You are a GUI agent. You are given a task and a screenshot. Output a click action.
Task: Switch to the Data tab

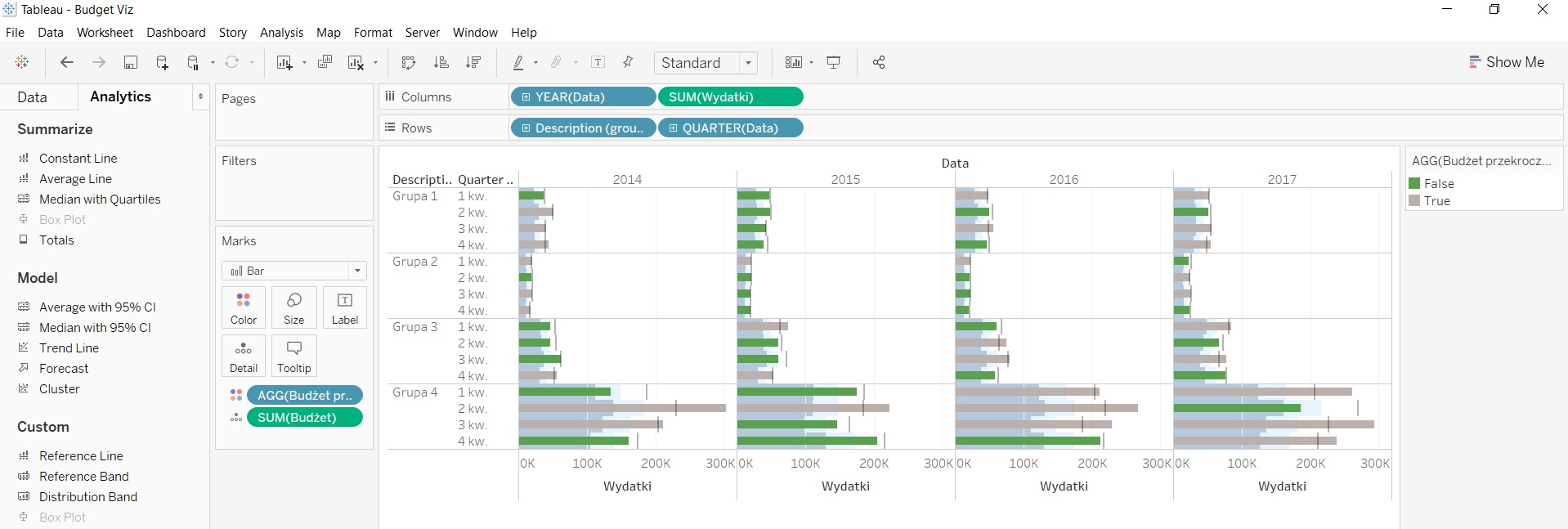33,97
